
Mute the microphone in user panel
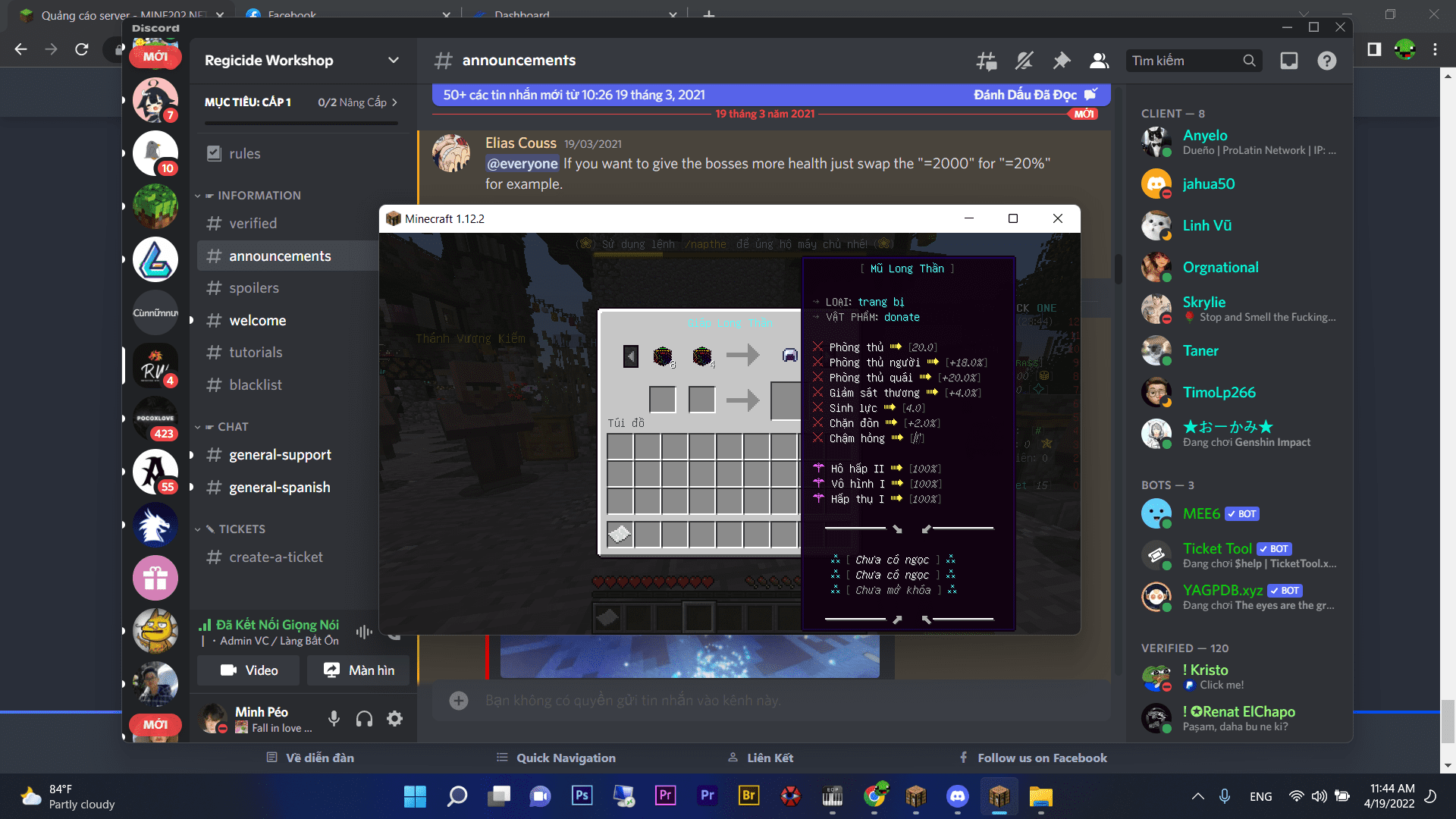click(x=334, y=719)
